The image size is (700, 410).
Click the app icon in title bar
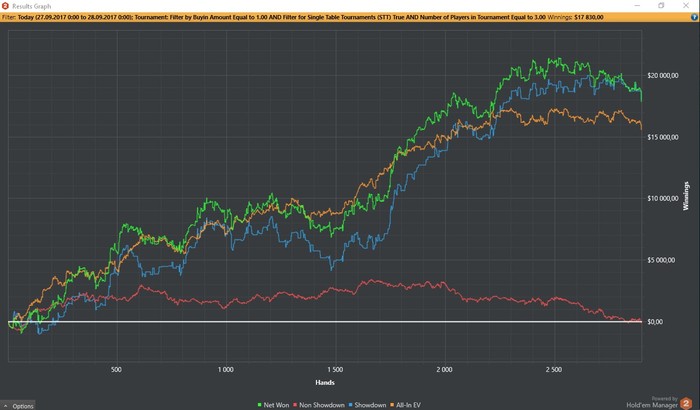[5, 6]
